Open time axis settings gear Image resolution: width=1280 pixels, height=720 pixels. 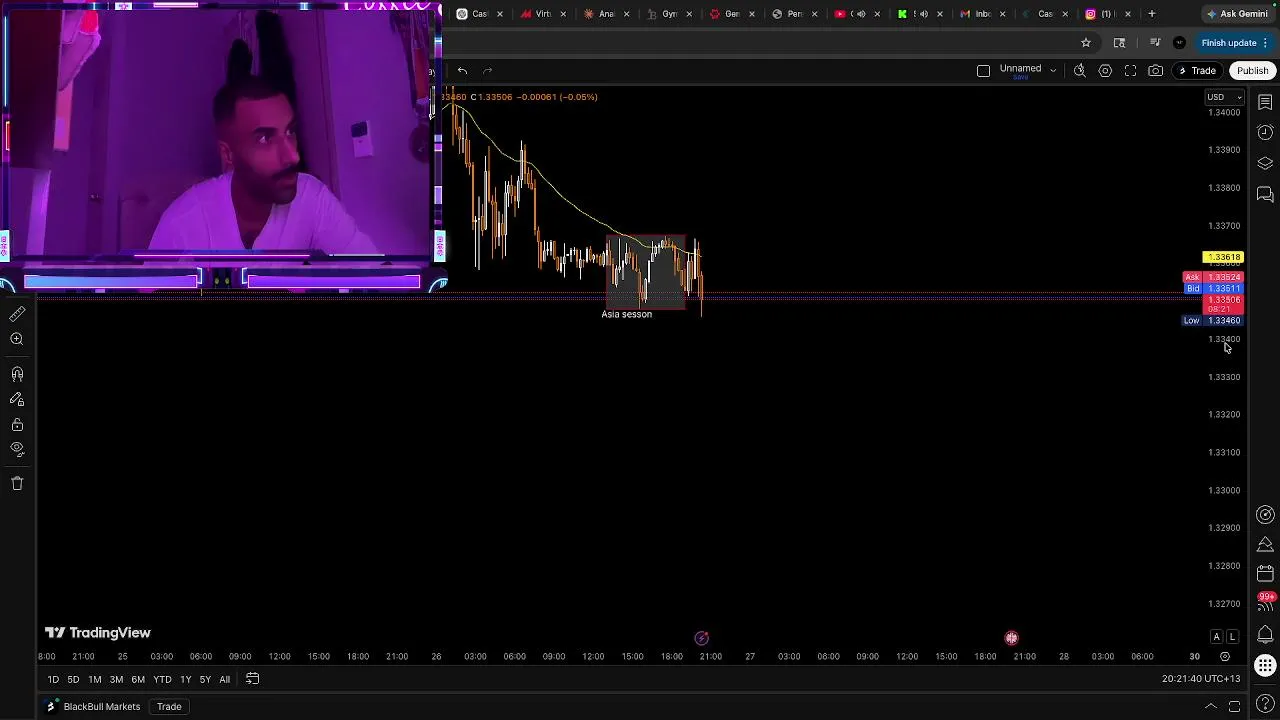1225,657
